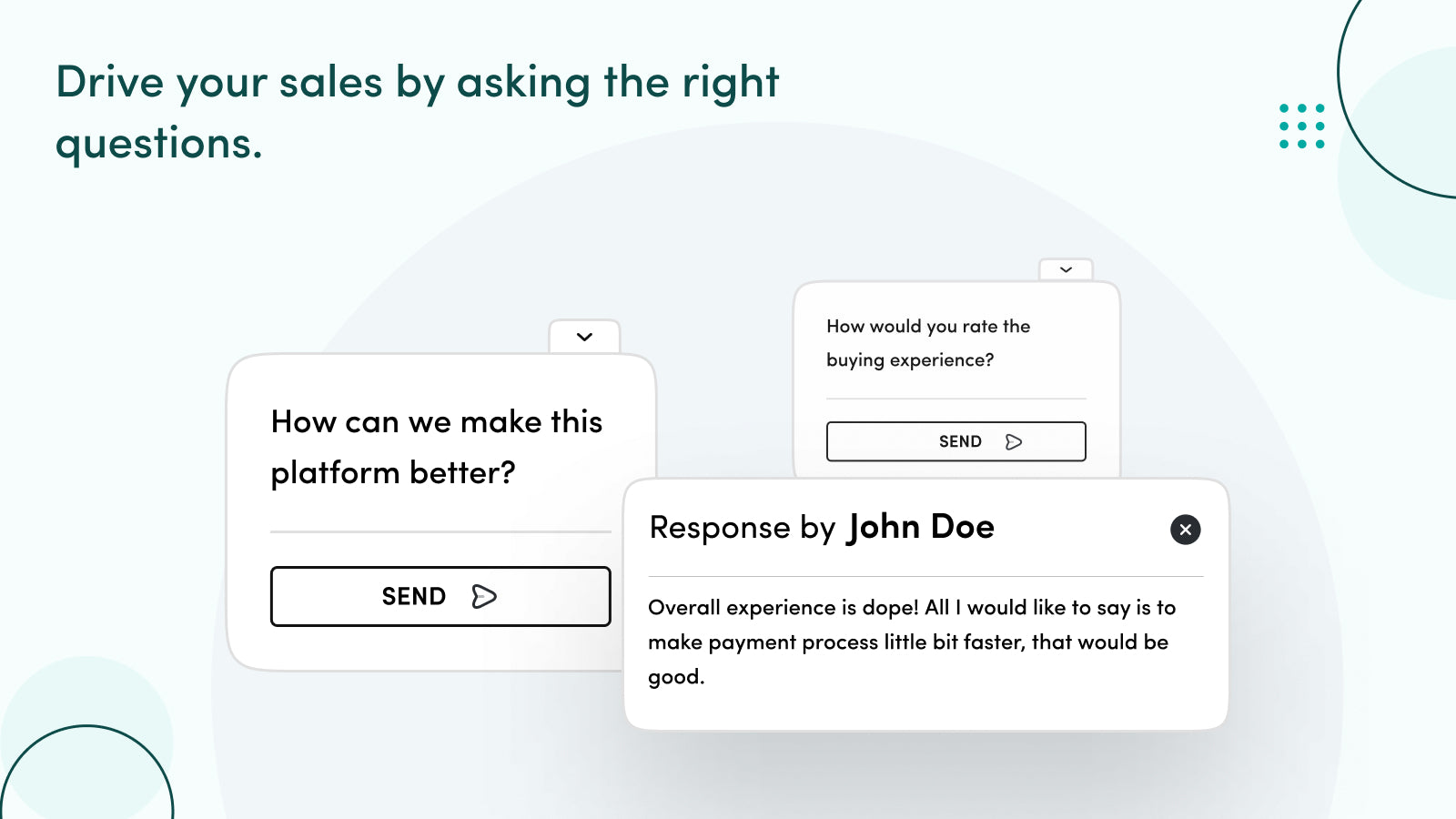The image size is (1456, 819).
Task: Click the send arrow icon on the large card
Action: [484, 596]
